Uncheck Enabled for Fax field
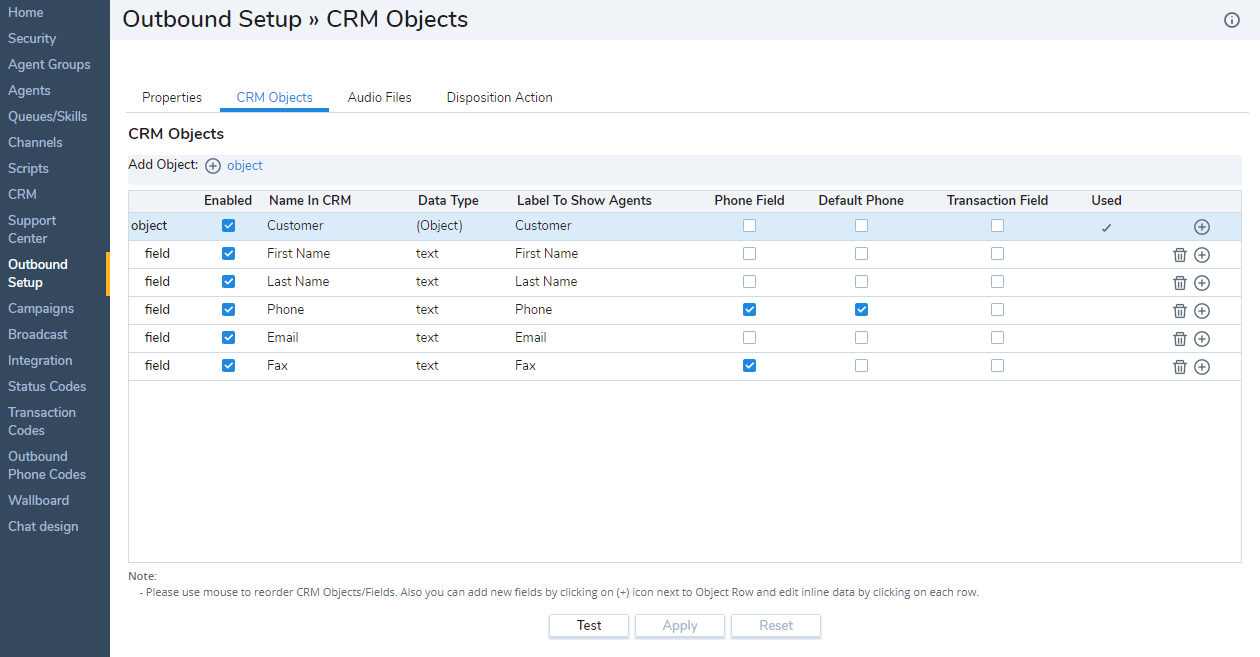Image resolution: width=1260 pixels, height=657 pixels. click(x=228, y=366)
